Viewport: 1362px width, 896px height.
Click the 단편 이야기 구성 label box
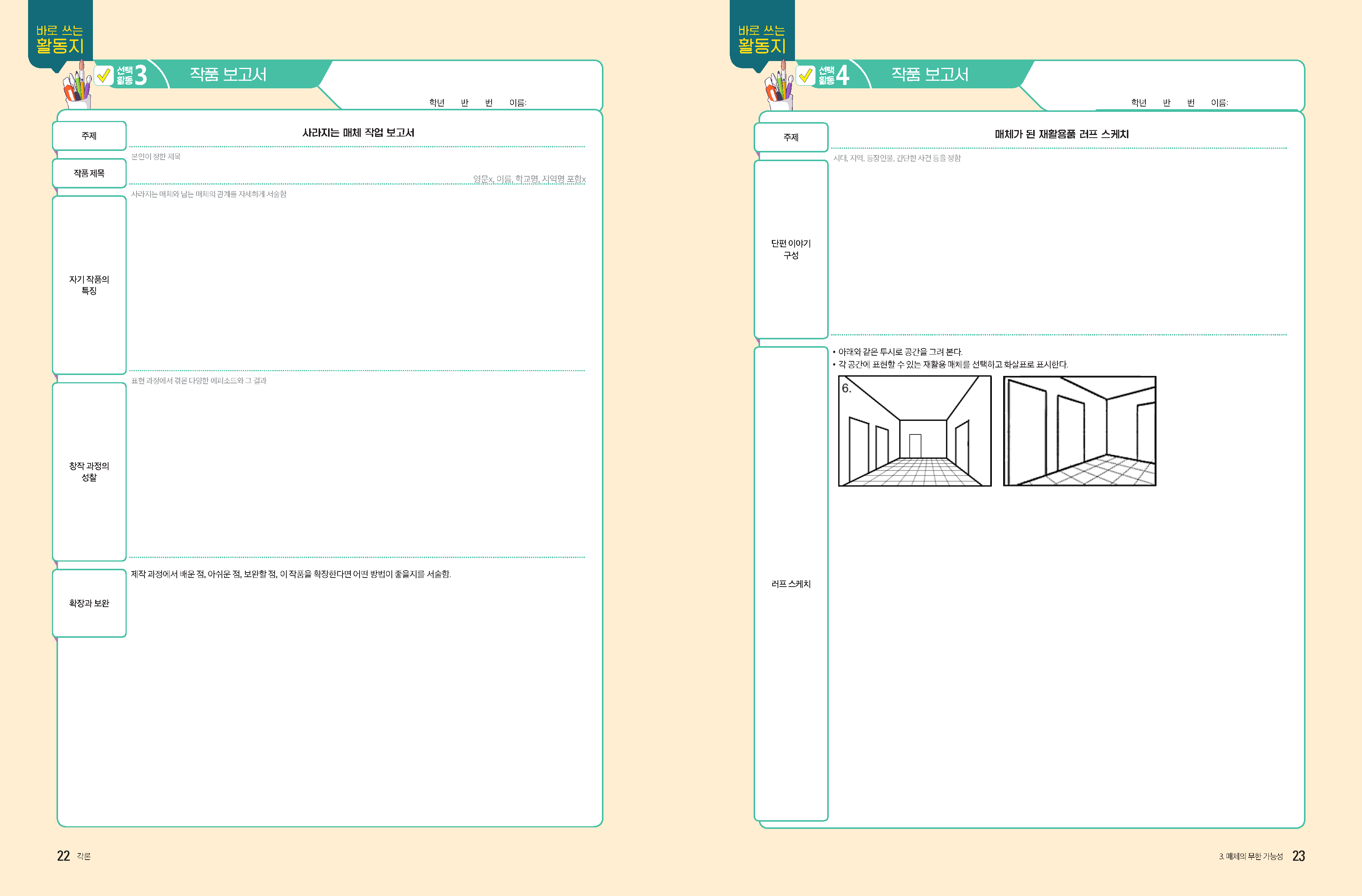(x=791, y=249)
